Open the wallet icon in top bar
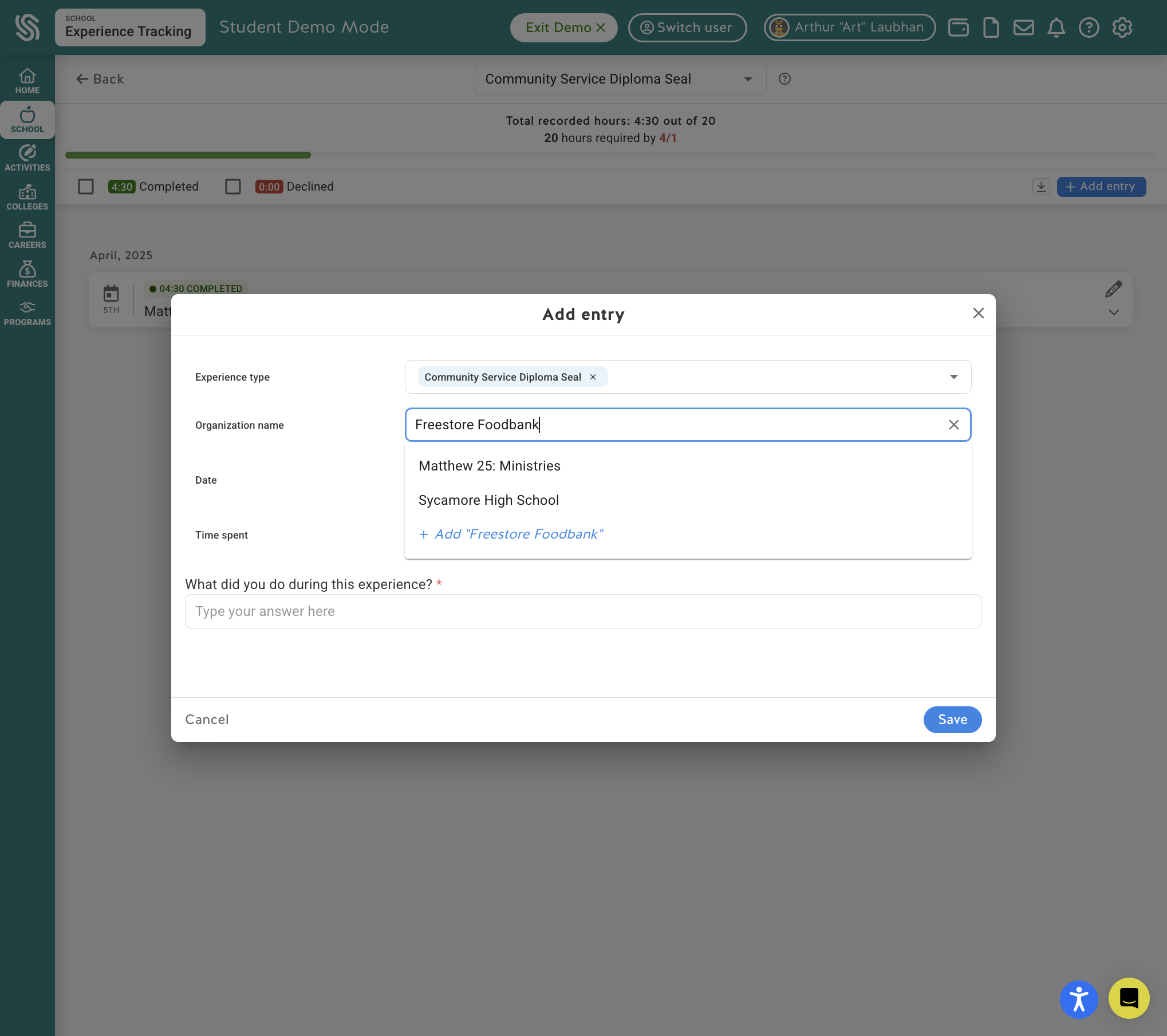The image size is (1167, 1036). coord(958,27)
